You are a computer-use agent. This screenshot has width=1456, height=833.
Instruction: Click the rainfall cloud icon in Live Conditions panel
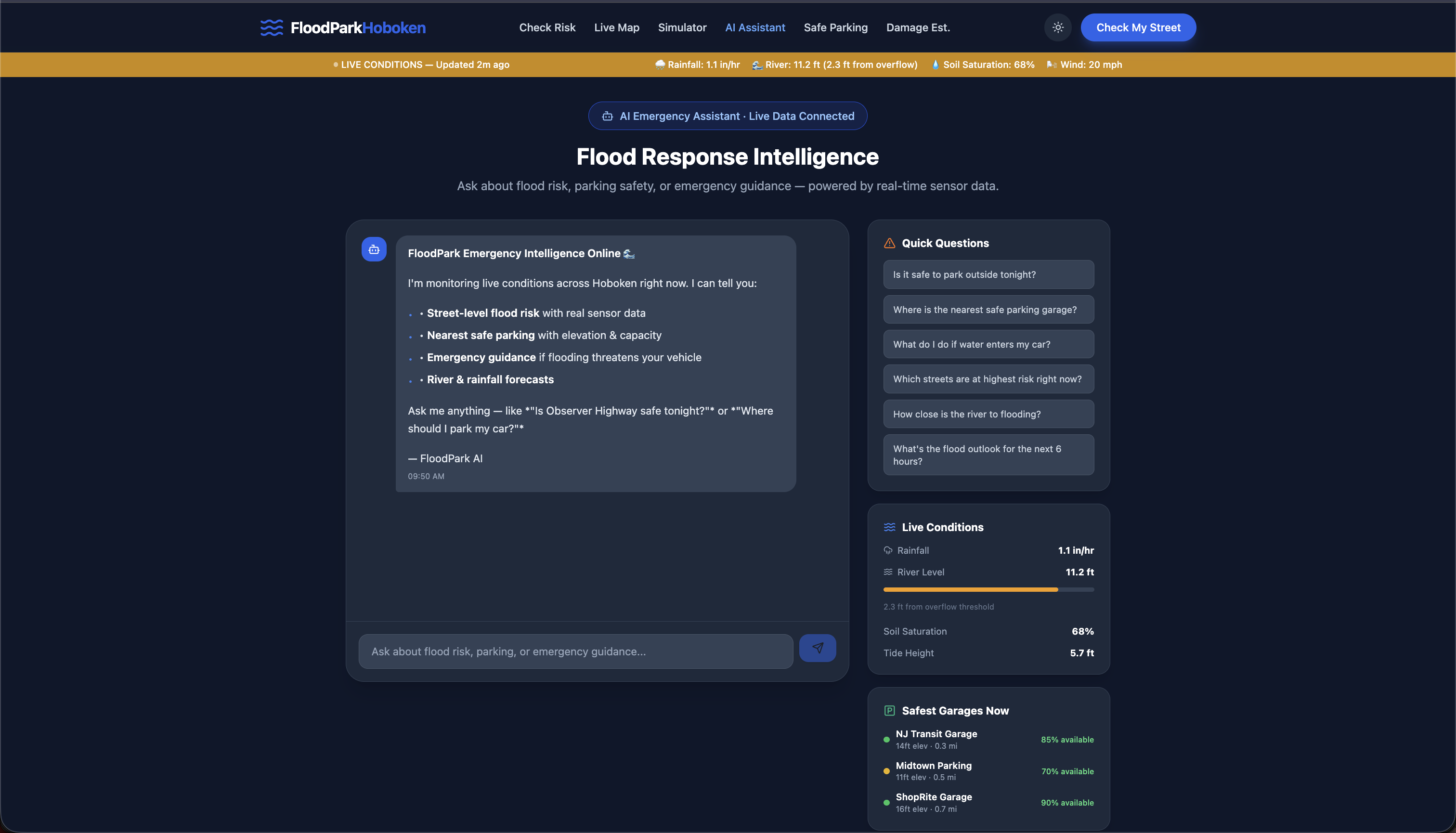[888, 550]
